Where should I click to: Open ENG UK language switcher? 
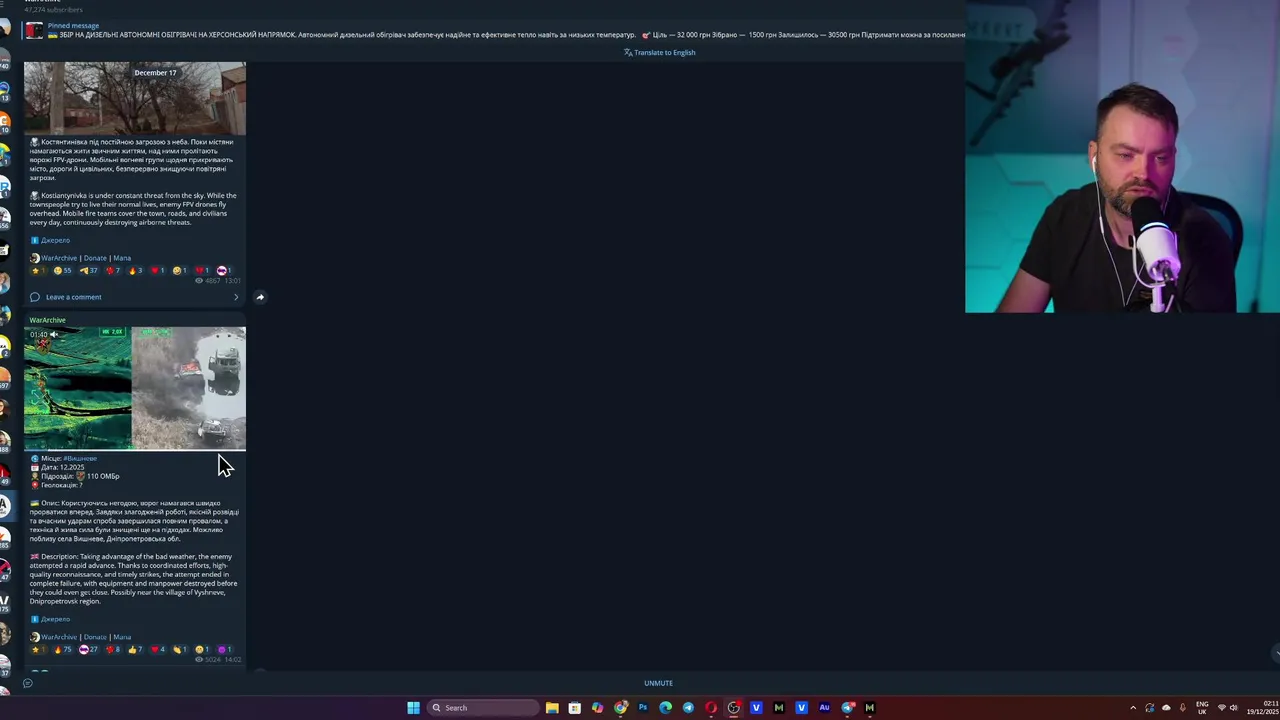[x=1202, y=708]
